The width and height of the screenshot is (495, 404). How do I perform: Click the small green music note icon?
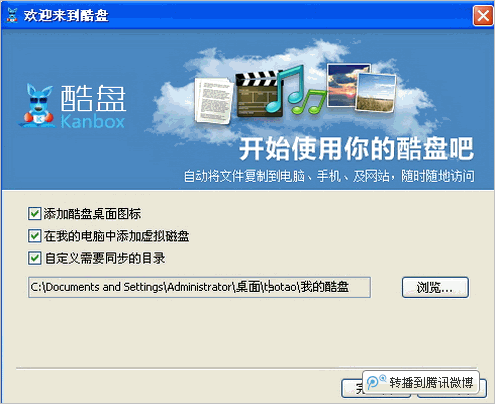(x=309, y=102)
